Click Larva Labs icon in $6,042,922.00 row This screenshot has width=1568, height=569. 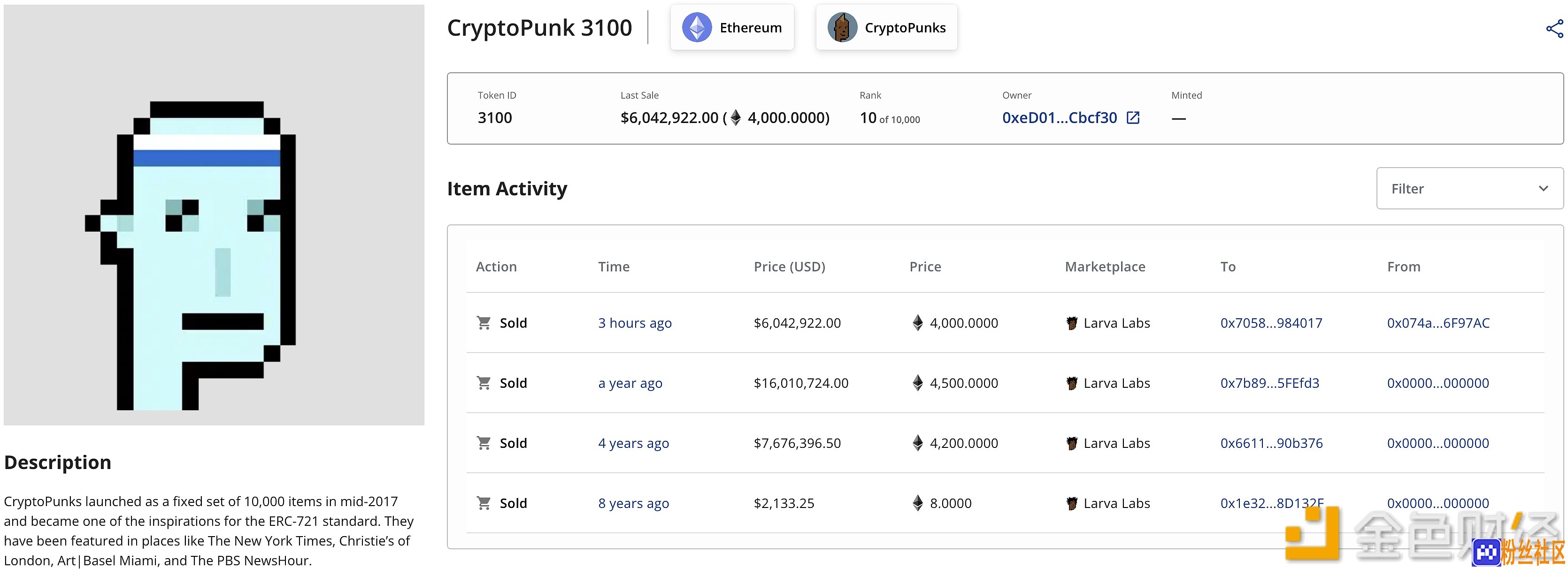[x=1071, y=324]
